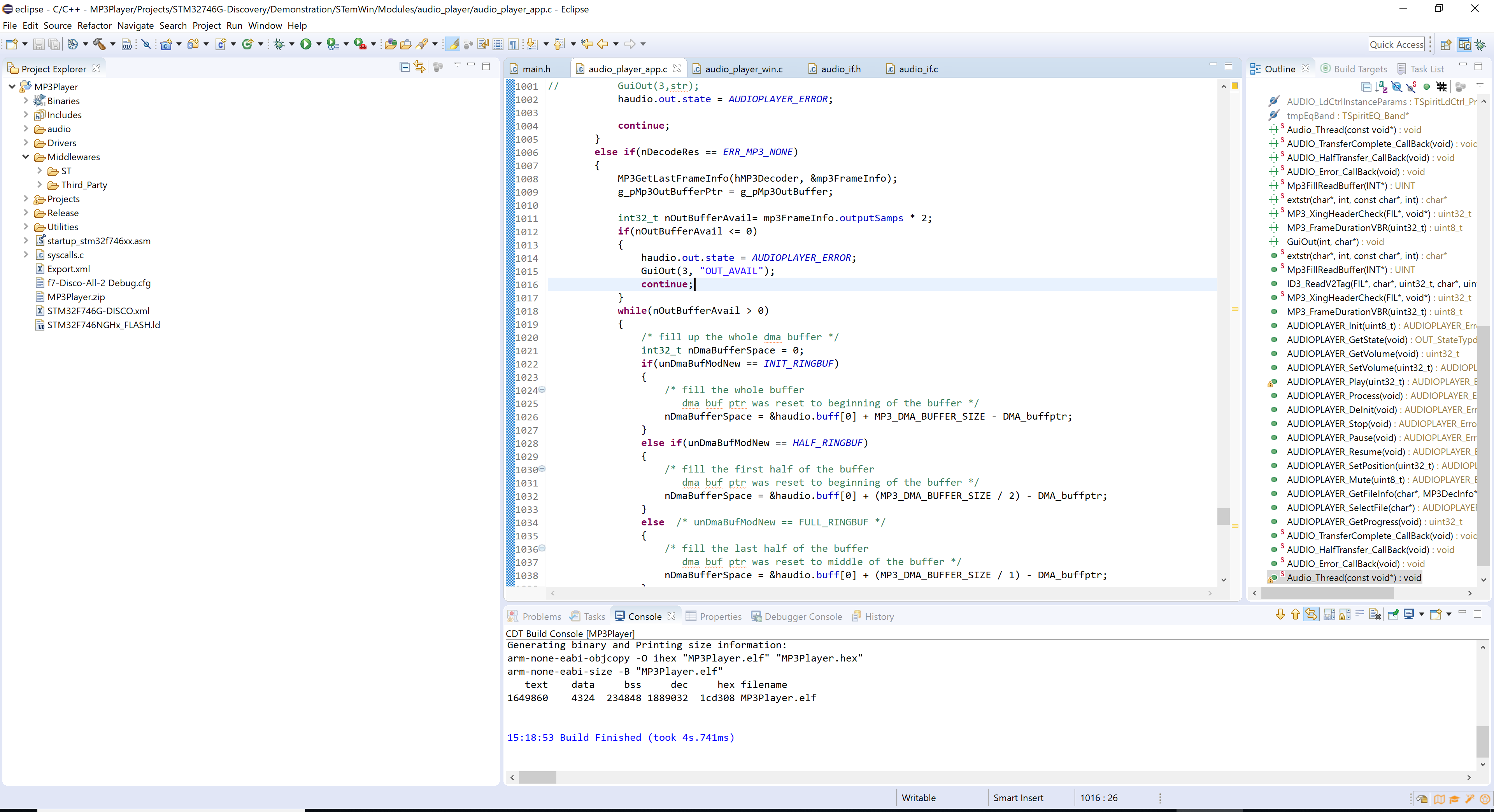Build the project using the hammer icon
The width and height of the screenshot is (1494, 812).
[98, 44]
